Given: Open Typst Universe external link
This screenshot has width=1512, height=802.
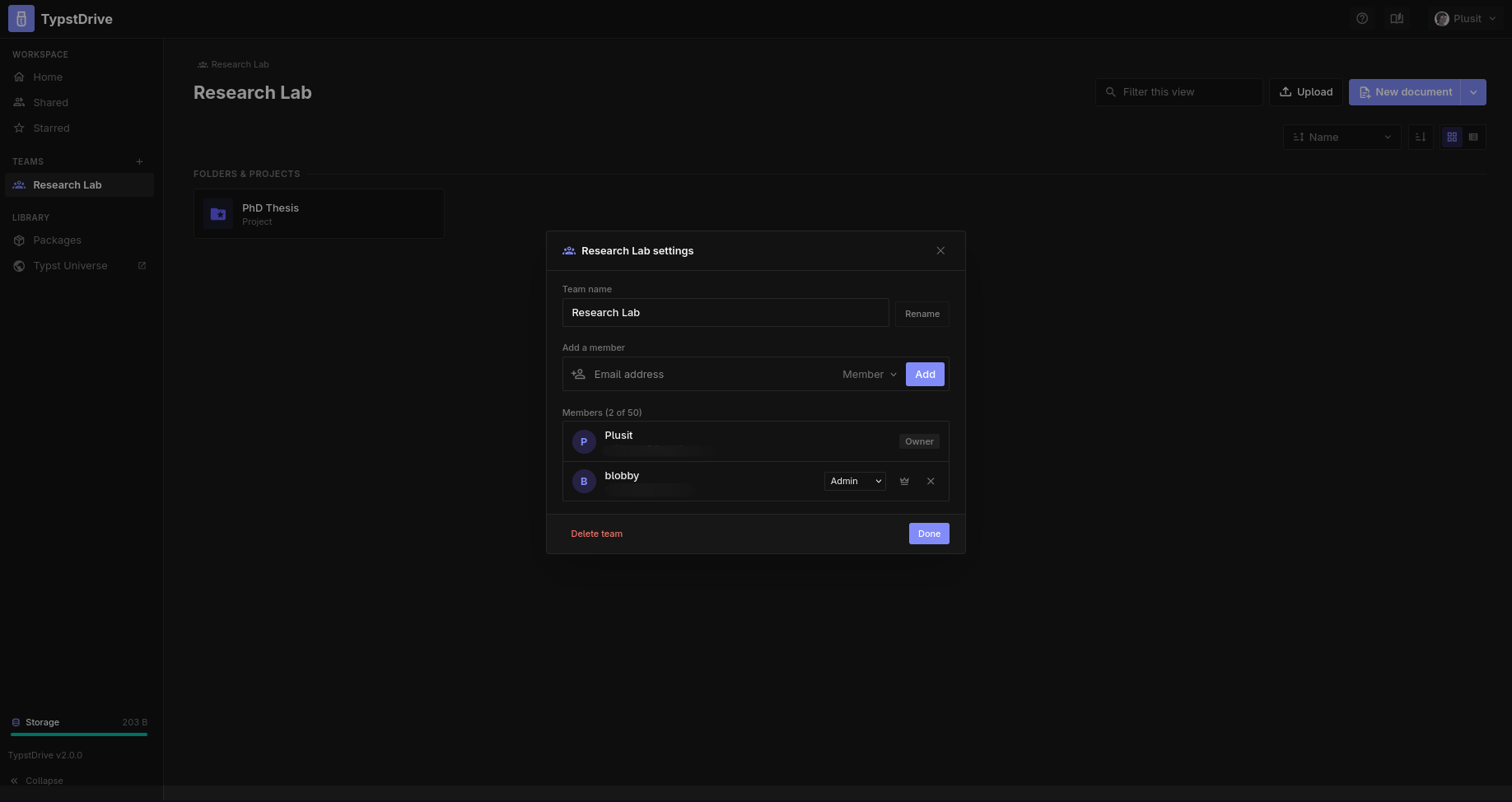Looking at the screenshot, I should point(79,265).
